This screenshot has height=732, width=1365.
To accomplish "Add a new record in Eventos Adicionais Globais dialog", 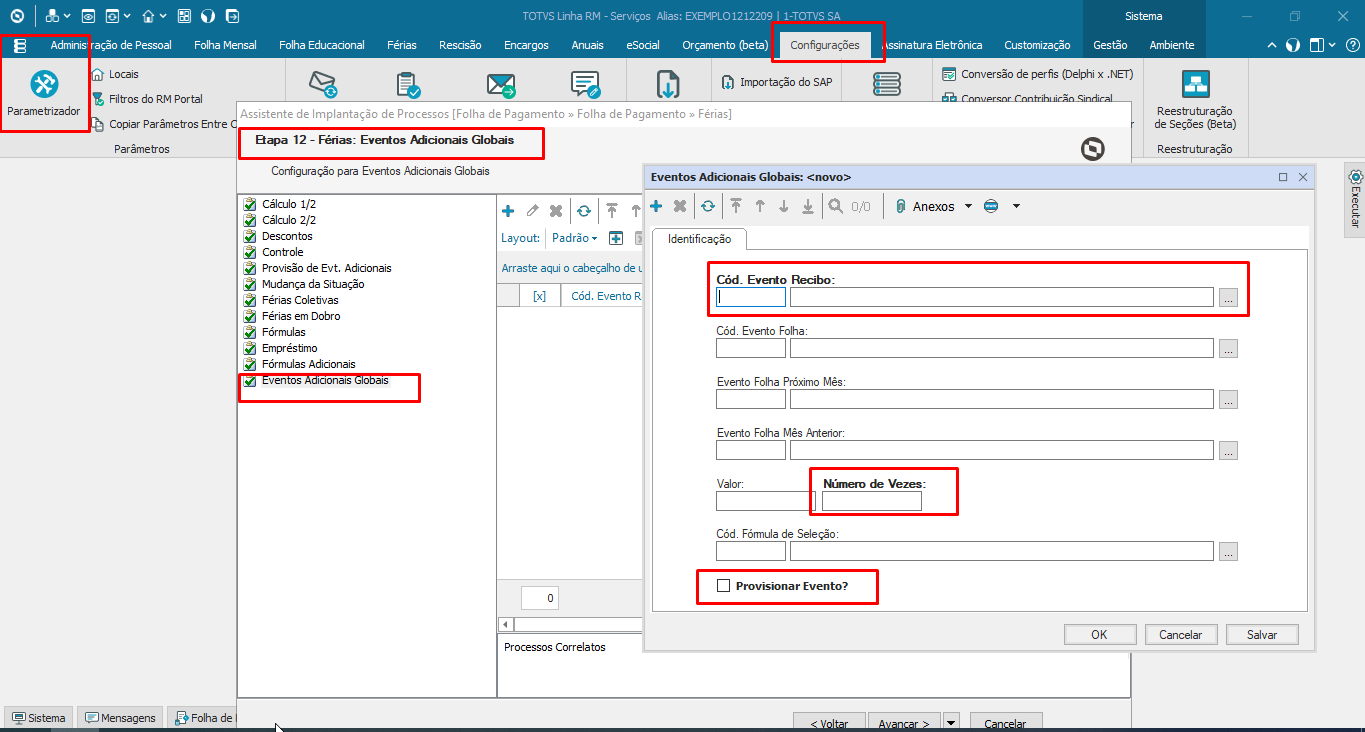I will [x=656, y=206].
